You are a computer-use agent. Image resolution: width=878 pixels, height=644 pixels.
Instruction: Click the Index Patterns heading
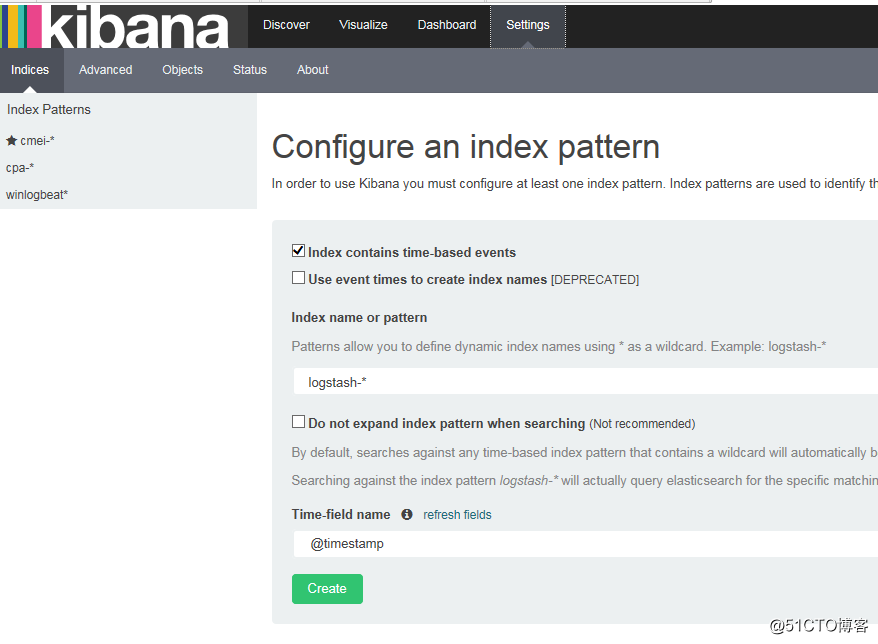tap(49, 110)
